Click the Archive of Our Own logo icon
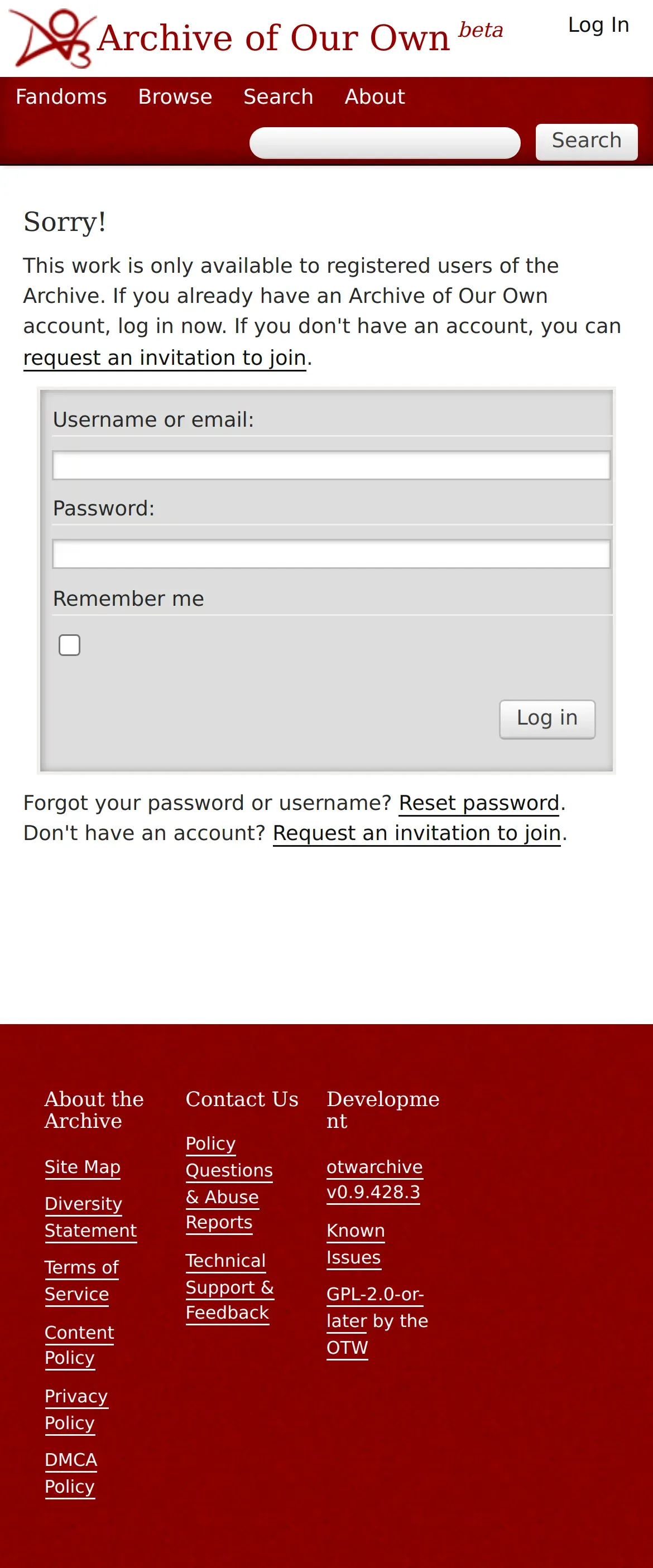The width and height of the screenshot is (653, 1568). click(x=52, y=38)
